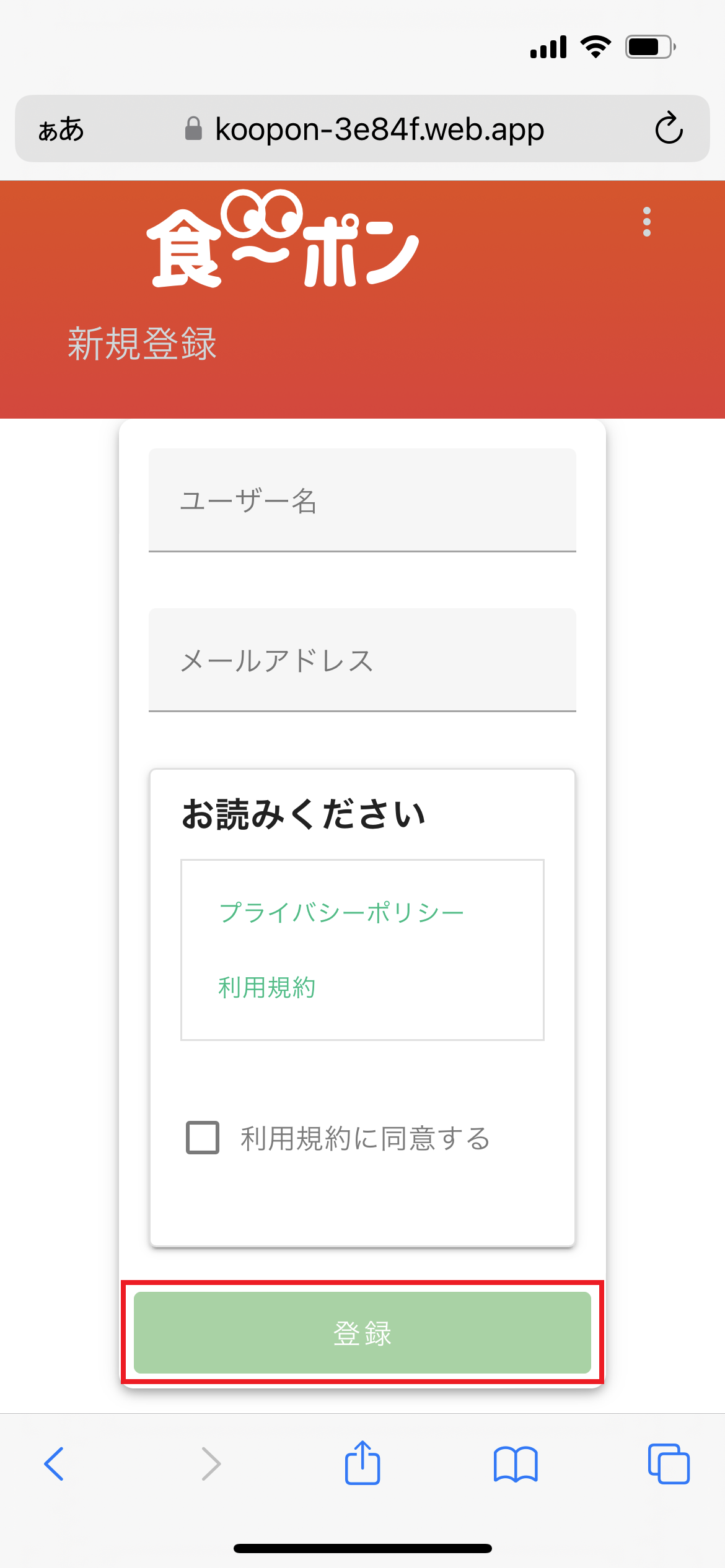Tap the koopon-3e84f.web.app address bar

click(x=379, y=129)
